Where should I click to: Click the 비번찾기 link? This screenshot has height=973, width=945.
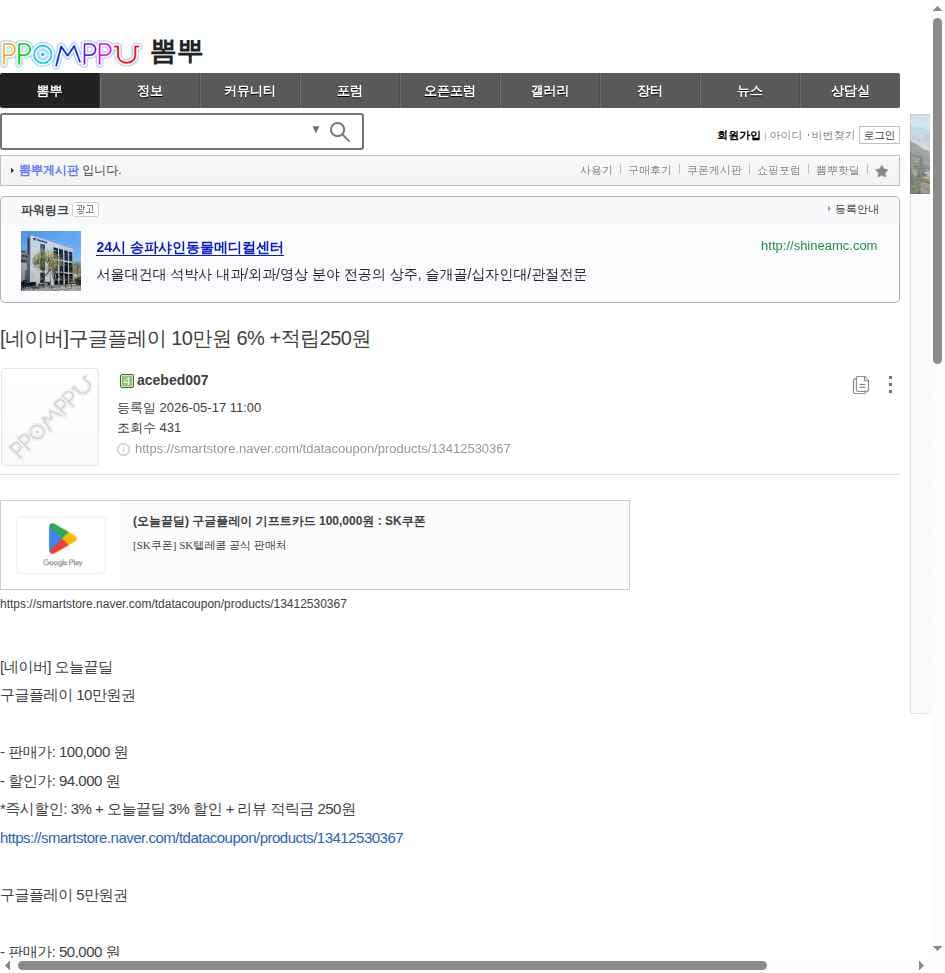tap(833, 135)
